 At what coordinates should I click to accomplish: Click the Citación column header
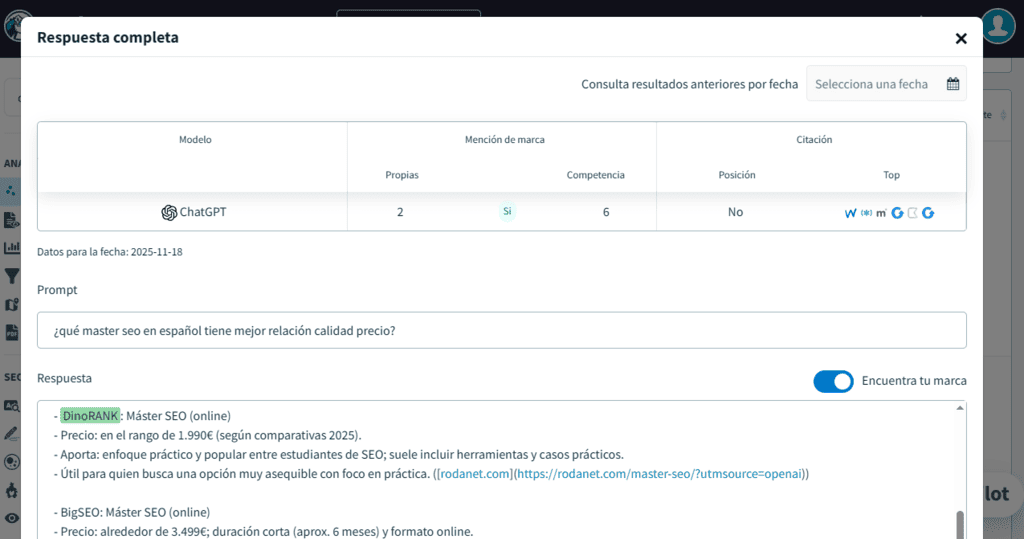pyautogui.click(x=814, y=139)
